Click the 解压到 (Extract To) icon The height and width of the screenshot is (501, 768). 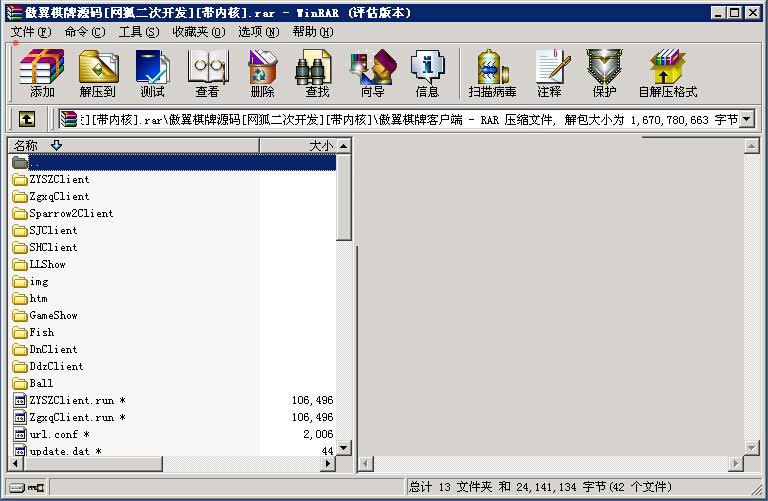pos(98,73)
